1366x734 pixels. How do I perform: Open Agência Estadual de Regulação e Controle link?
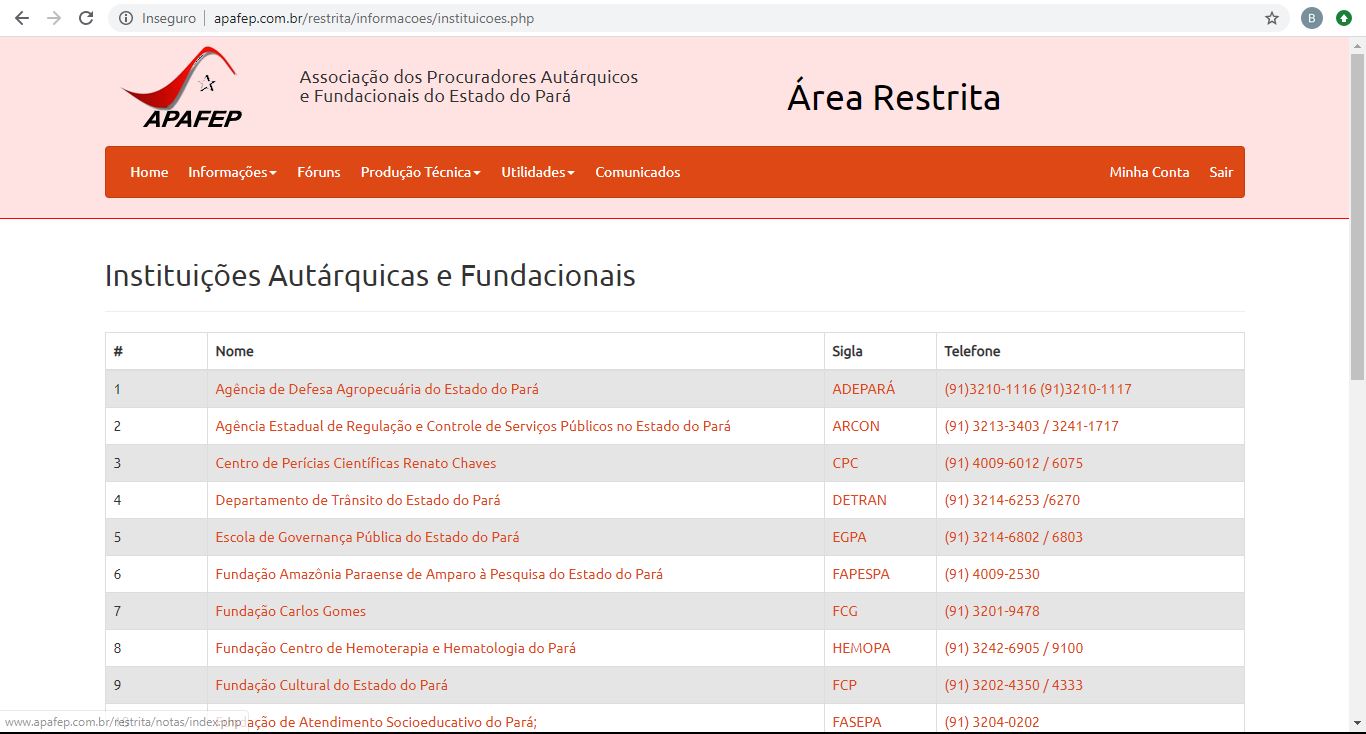click(473, 426)
